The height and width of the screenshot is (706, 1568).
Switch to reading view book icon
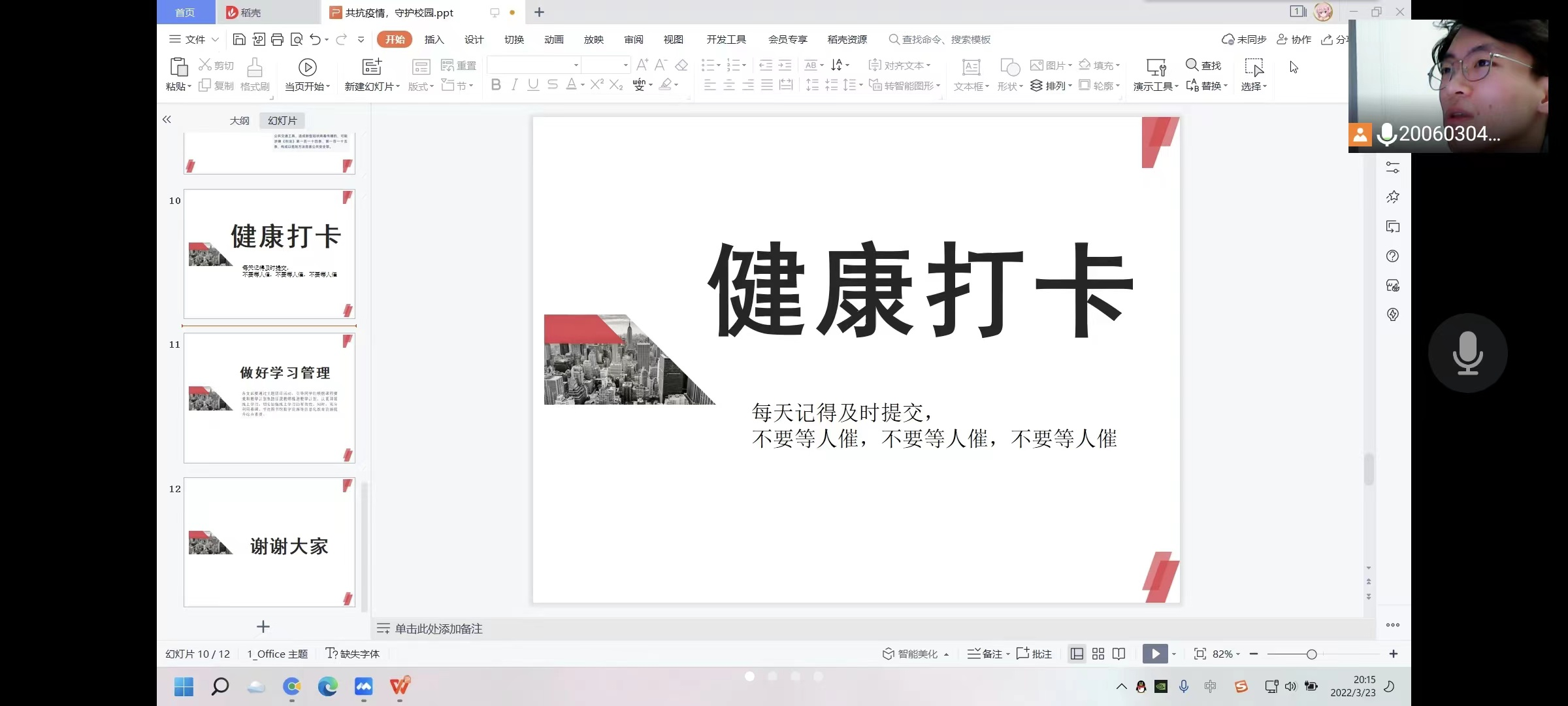click(x=1119, y=654)
